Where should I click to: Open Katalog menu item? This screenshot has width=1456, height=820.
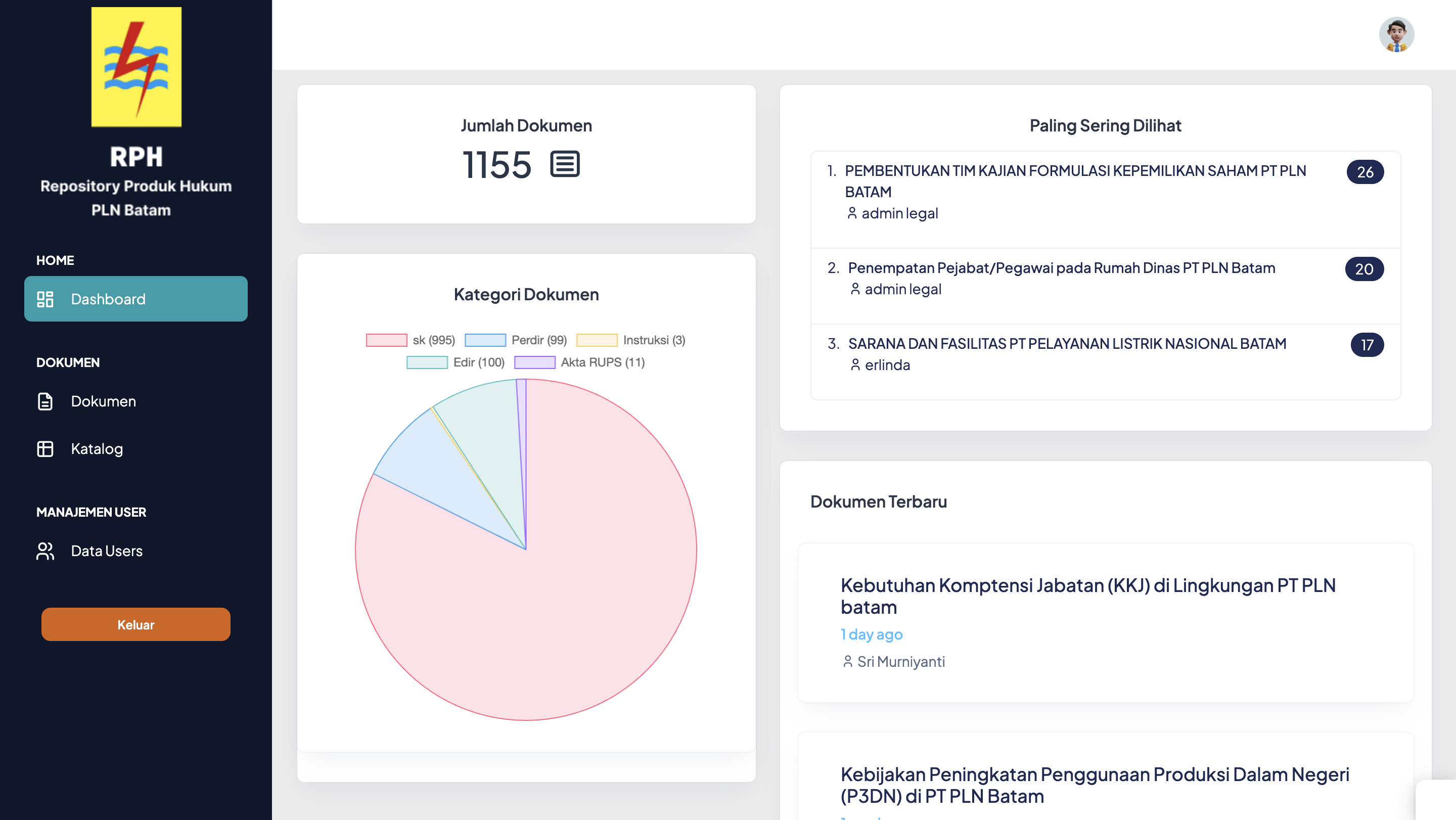pos(97,449)
